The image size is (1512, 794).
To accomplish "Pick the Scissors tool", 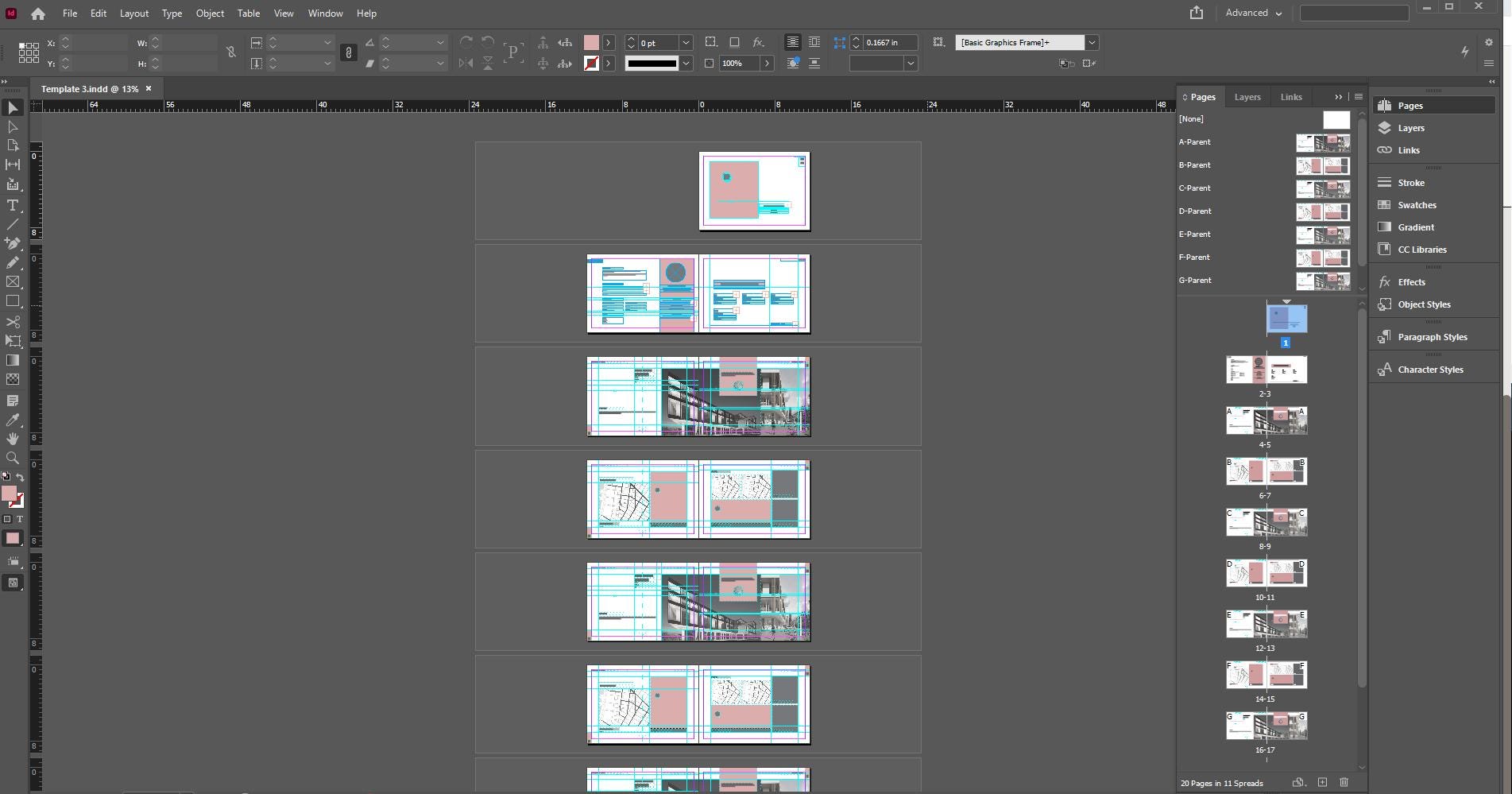I will pyautogui.click(x=13, y=322).
